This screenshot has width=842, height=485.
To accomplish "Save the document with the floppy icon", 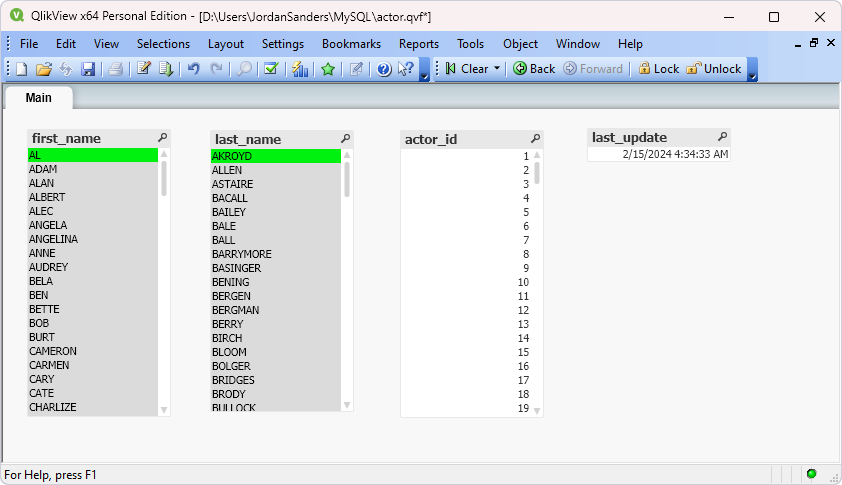I will click(x=88, y=69).
